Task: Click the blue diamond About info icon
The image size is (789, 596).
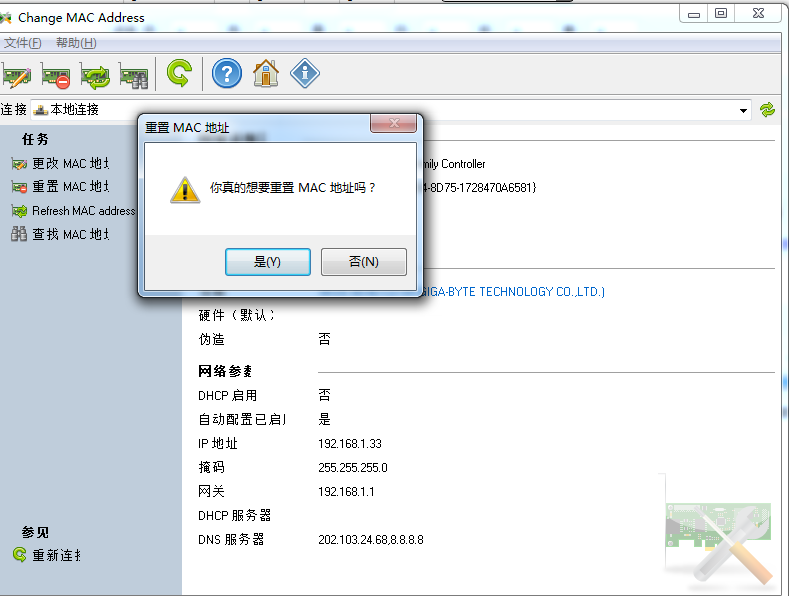Action: click(305, 73)
